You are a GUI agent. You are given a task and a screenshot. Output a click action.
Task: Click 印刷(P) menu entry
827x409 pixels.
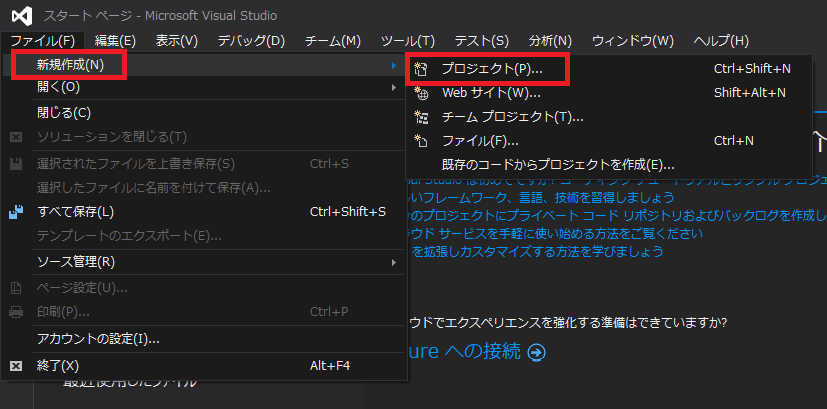pyautogui.click(x=203, y=312)
